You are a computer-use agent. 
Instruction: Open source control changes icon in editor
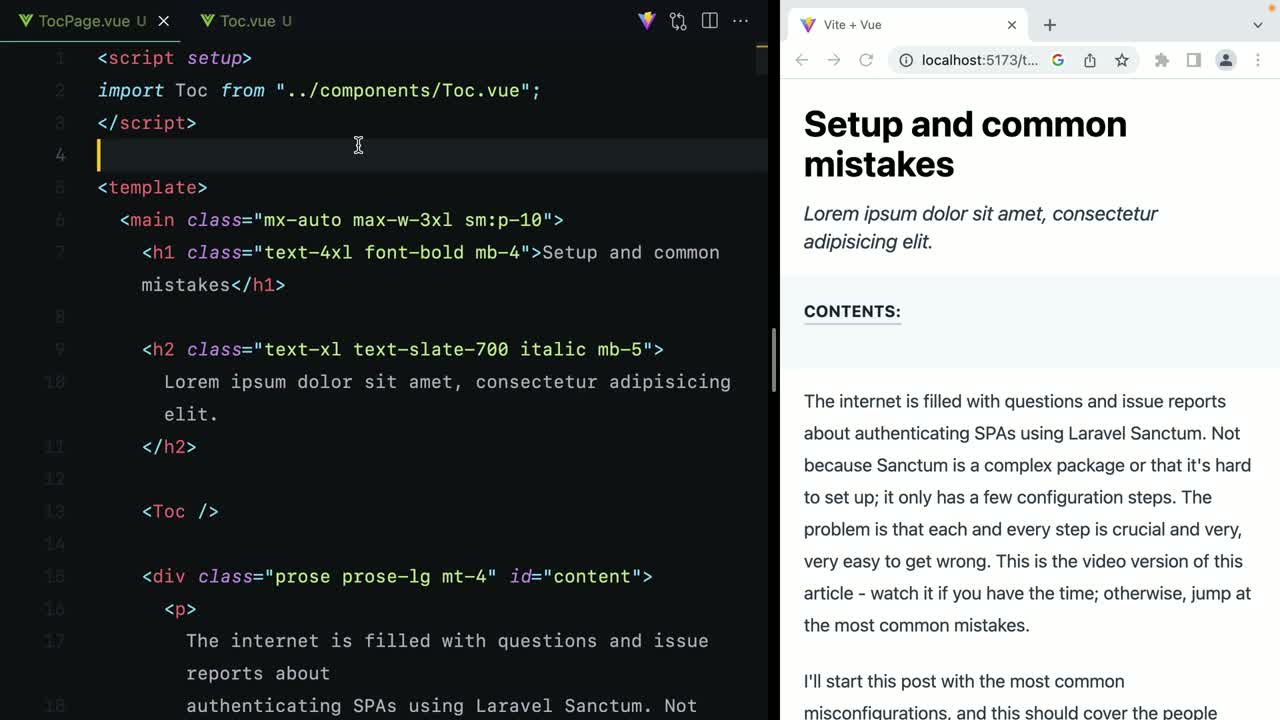[x=678, y=21]
